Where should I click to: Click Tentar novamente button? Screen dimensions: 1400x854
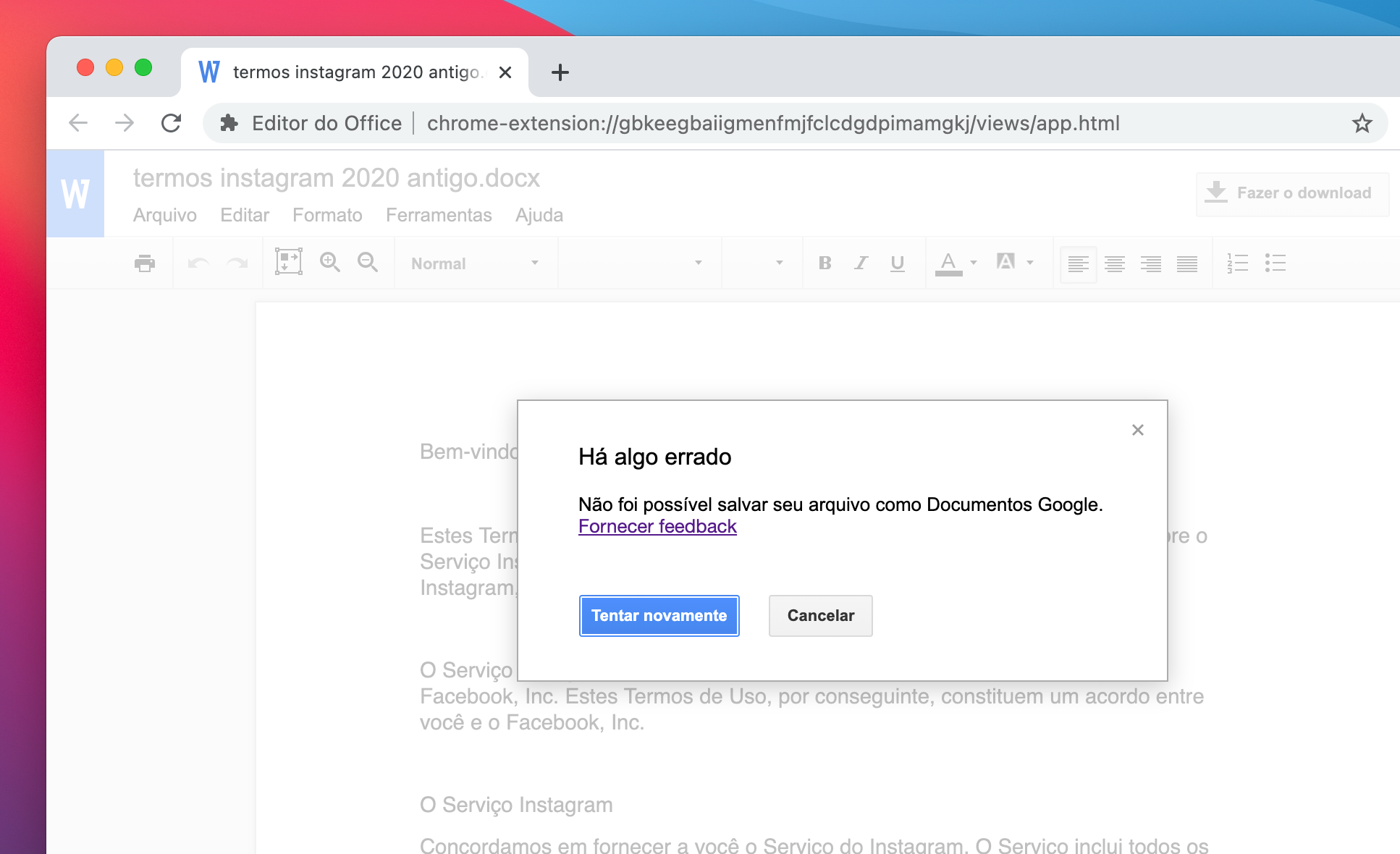click(x=658, y=615)
